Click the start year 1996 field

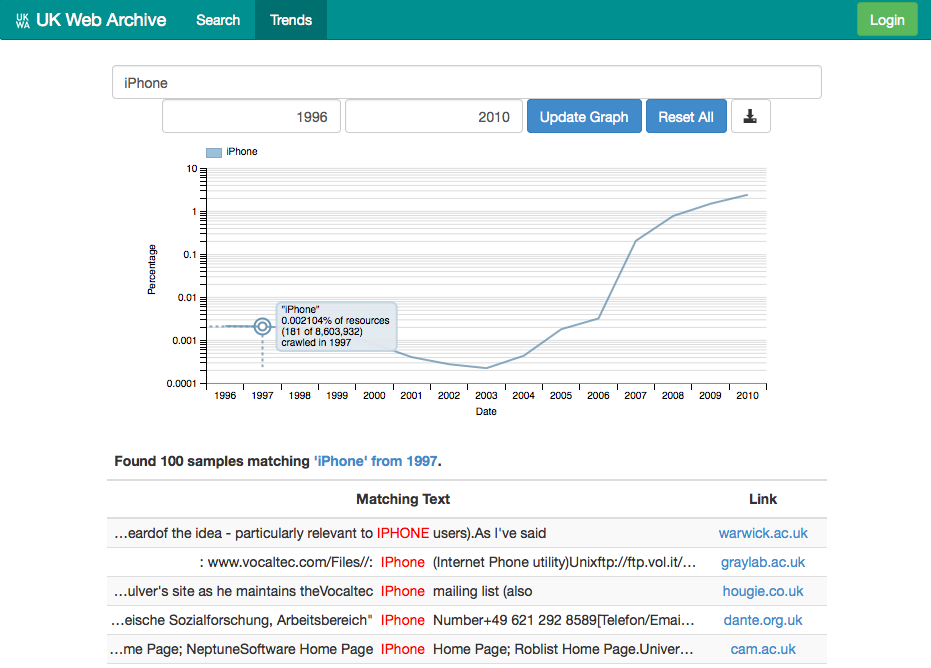(x=251, y=116)
